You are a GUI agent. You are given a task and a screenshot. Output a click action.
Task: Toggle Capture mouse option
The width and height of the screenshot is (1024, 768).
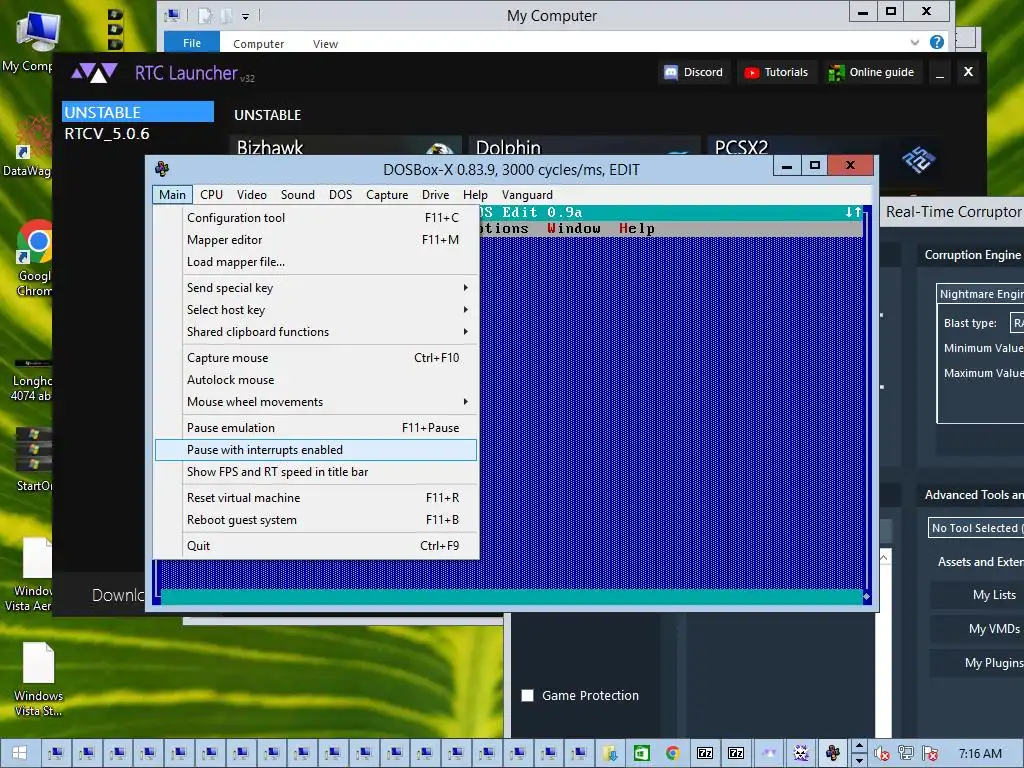tap(316, 357)
